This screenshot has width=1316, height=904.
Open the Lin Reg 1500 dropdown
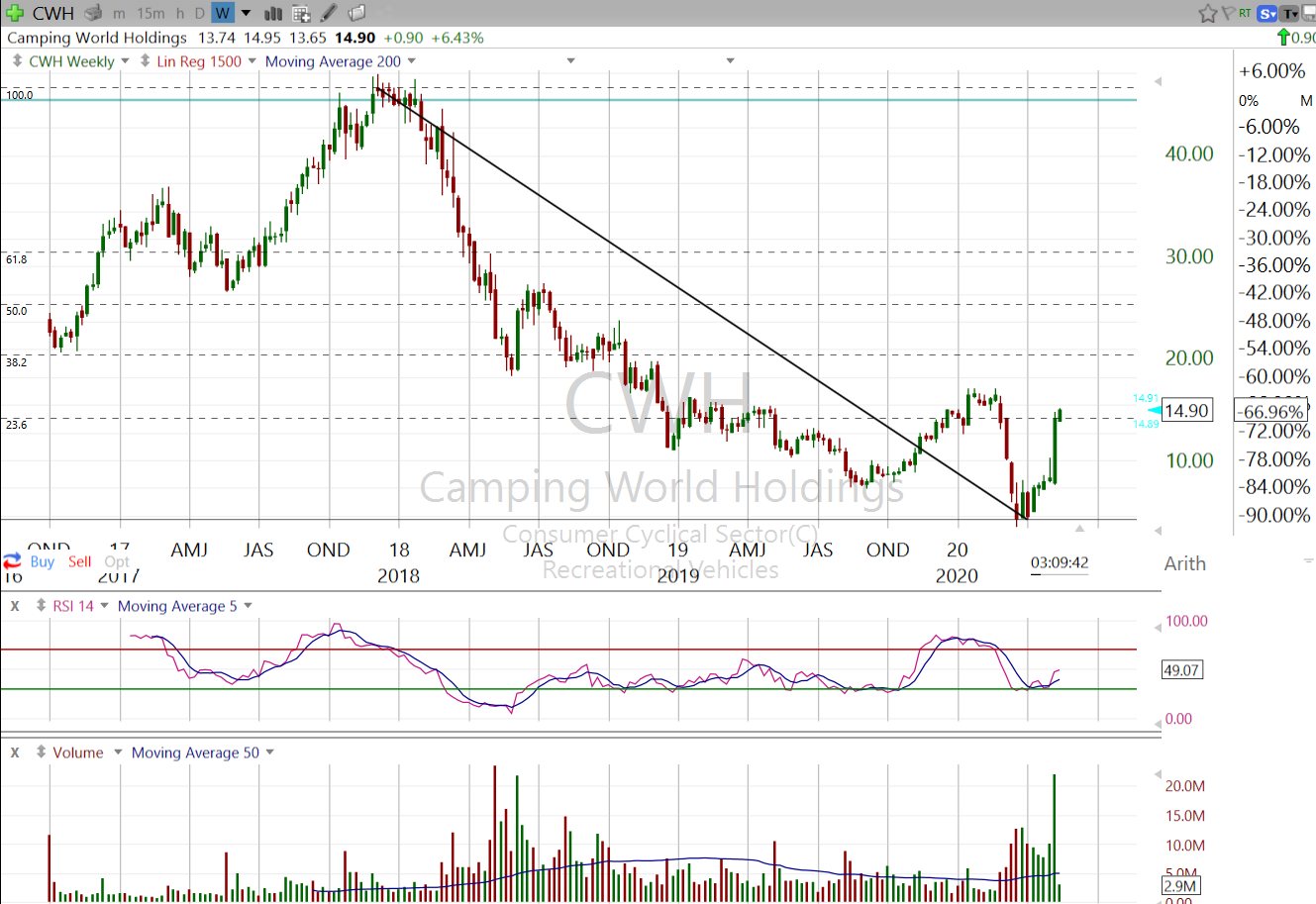coord(252,61)
